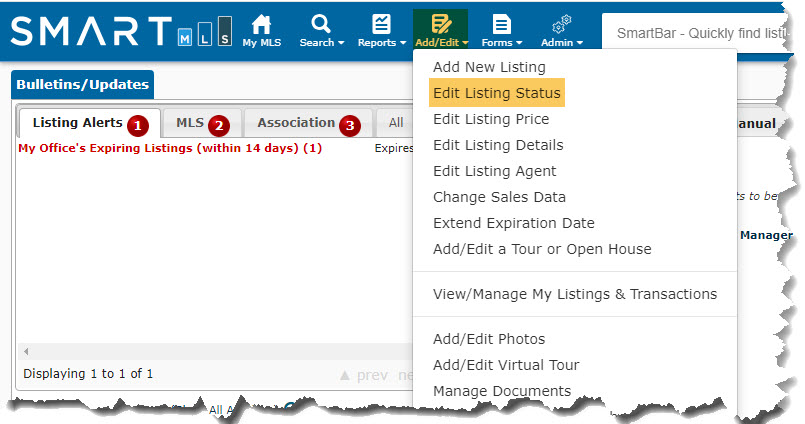This screenshot has width=805, height=424.
Task: Open My Office's Expiring Listings link
Action: [x=170, y=148]
